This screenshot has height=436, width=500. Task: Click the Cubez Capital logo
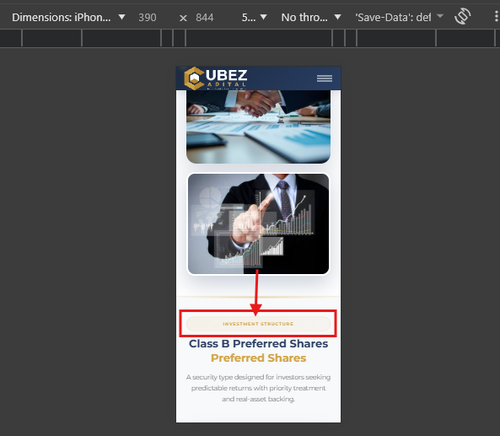[x=216, y=79]
